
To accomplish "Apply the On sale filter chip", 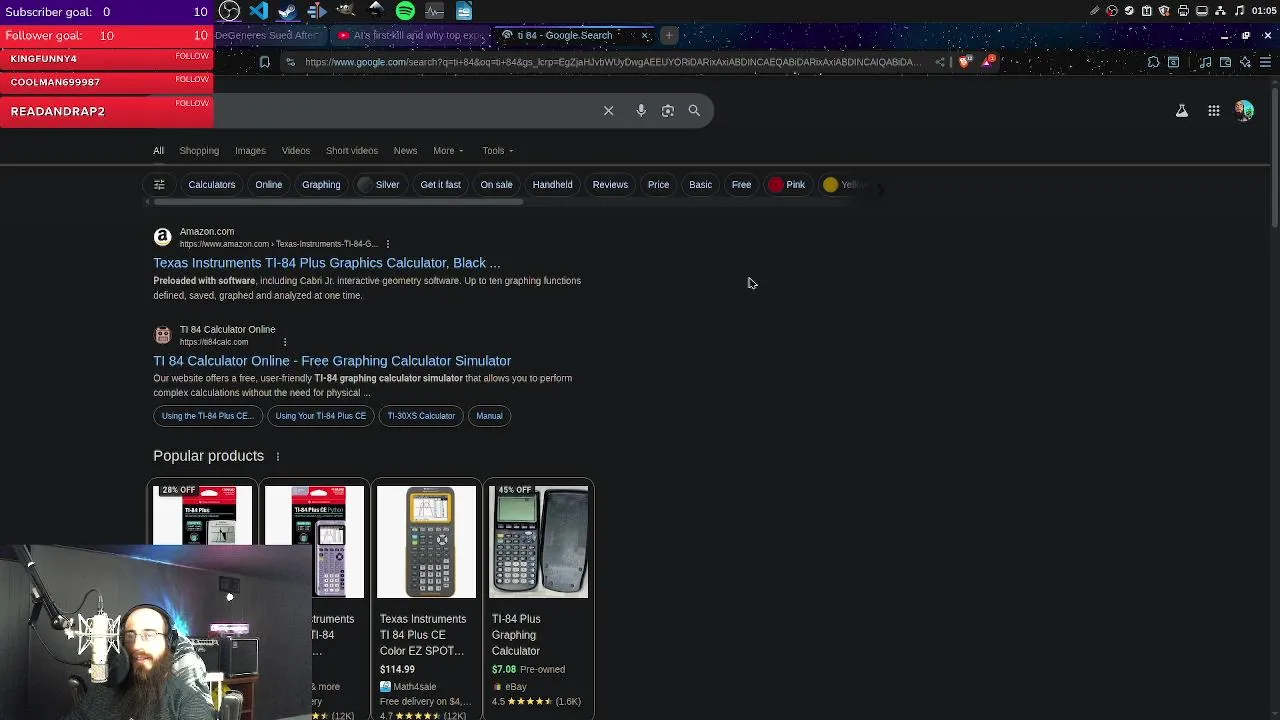I will (496, 184).
